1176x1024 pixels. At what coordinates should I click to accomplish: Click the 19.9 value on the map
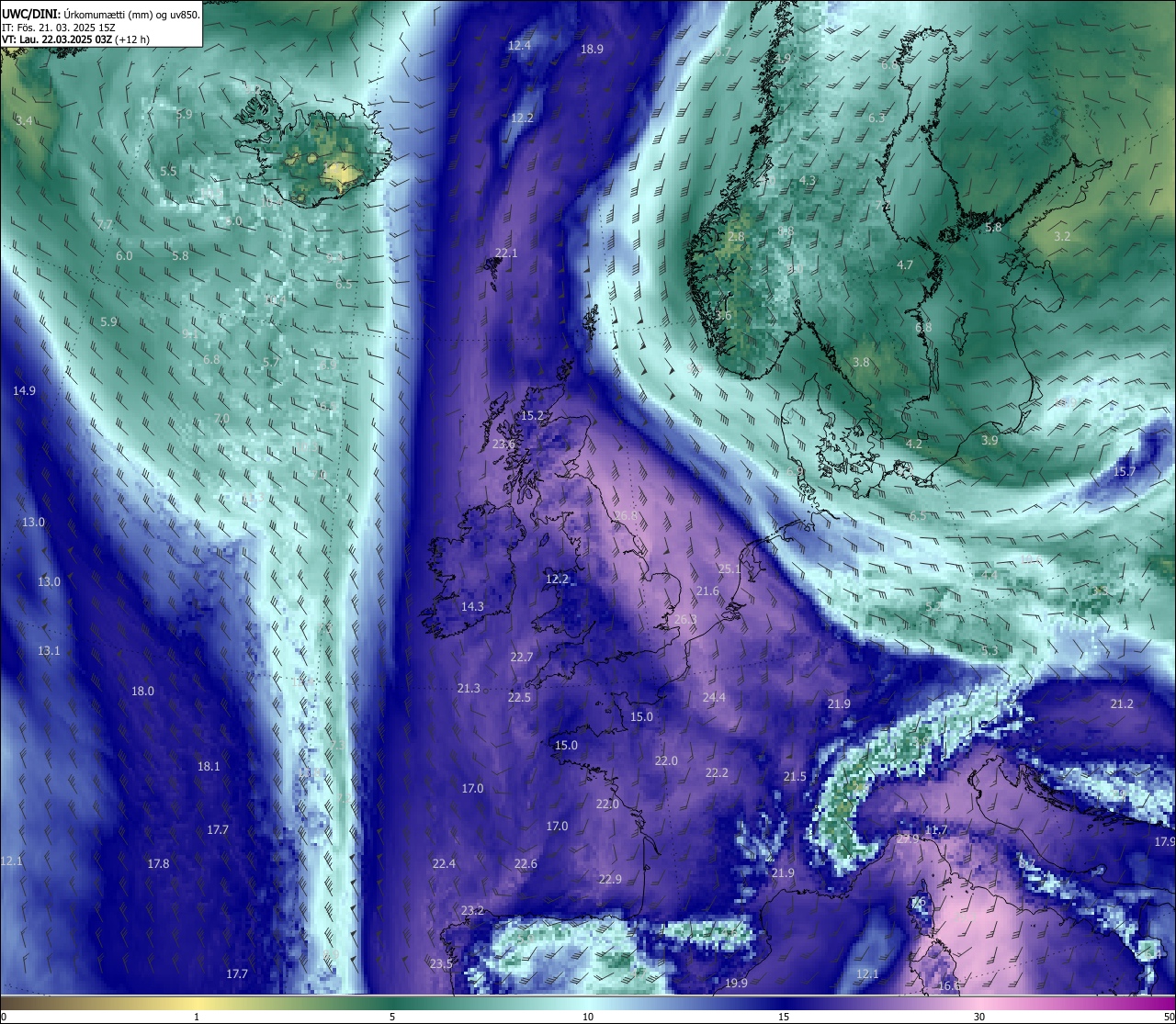point(736,984)
